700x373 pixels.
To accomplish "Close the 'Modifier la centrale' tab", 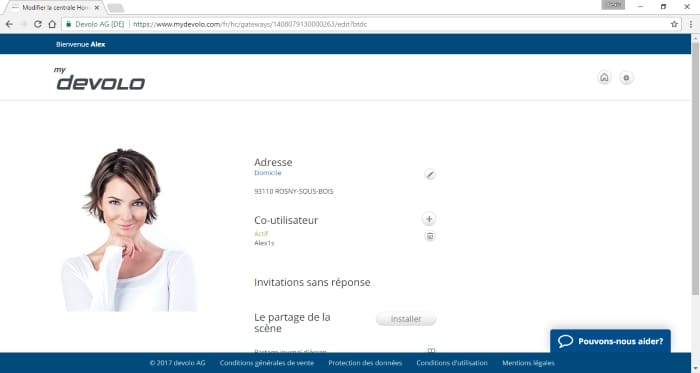I will coord(96,8).
